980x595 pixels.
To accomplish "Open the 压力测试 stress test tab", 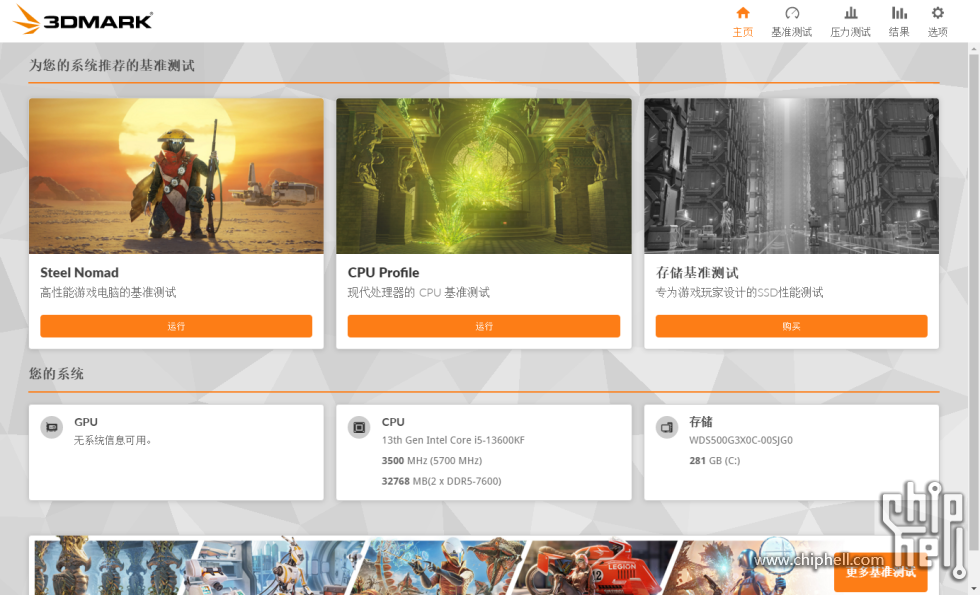I will point(850,22).
